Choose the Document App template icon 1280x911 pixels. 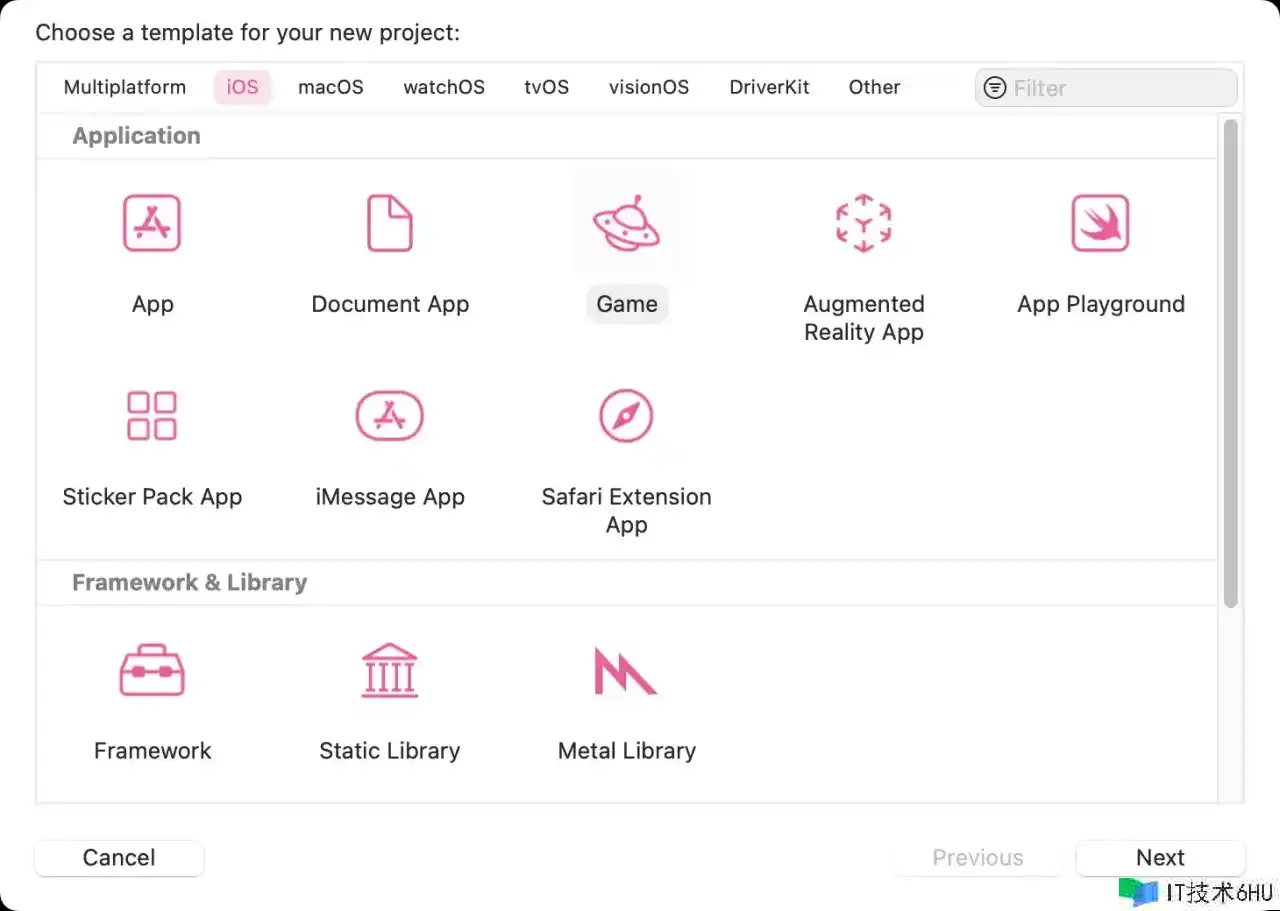[x=390, y=223]
